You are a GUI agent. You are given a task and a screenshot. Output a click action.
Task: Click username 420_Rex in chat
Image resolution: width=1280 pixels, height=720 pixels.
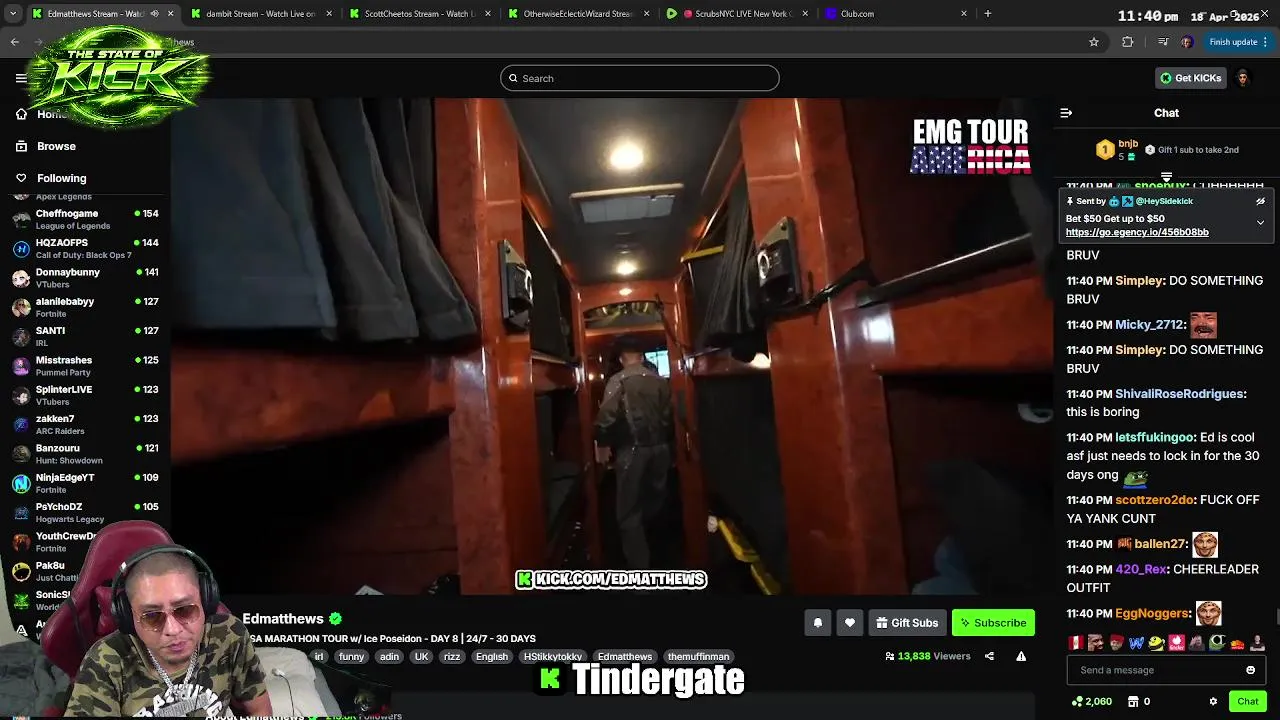pos(1141,569)
